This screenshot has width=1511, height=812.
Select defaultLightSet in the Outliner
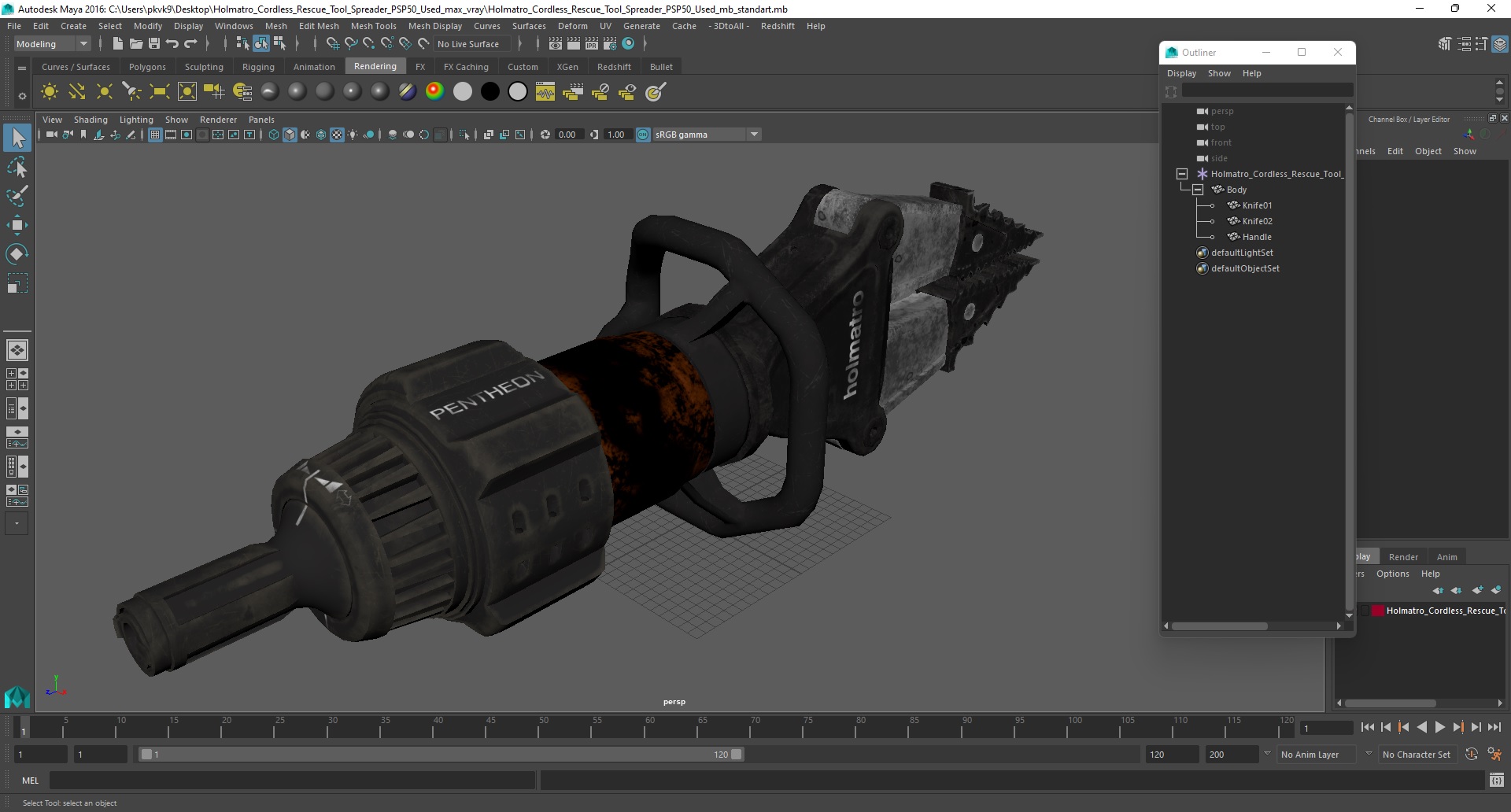coord(1242,253)
